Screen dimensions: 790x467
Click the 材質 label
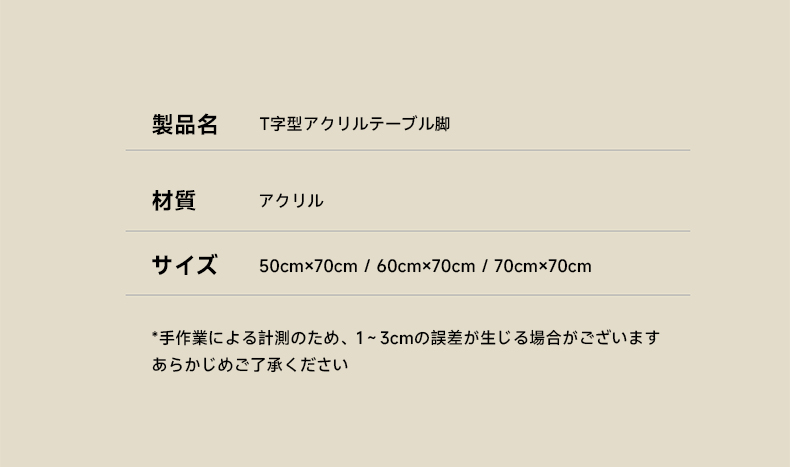(x=174, y=201)
